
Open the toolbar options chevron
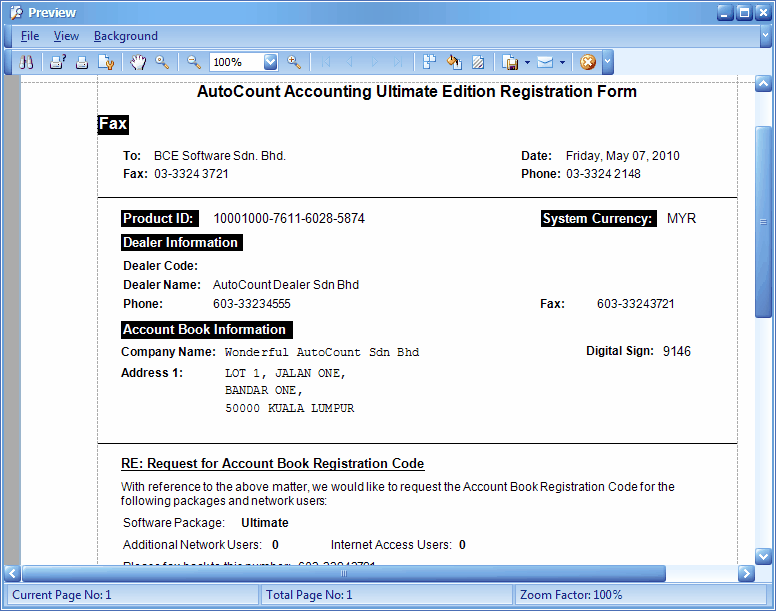click(x=608, y=62)
